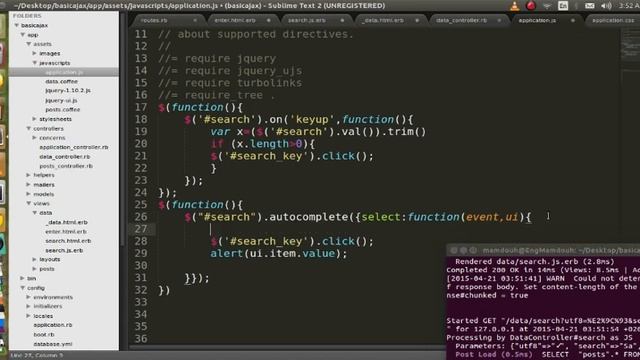
Task: Open search.js.erb in the sidebar tree
Action: click(x=64, y=251)
